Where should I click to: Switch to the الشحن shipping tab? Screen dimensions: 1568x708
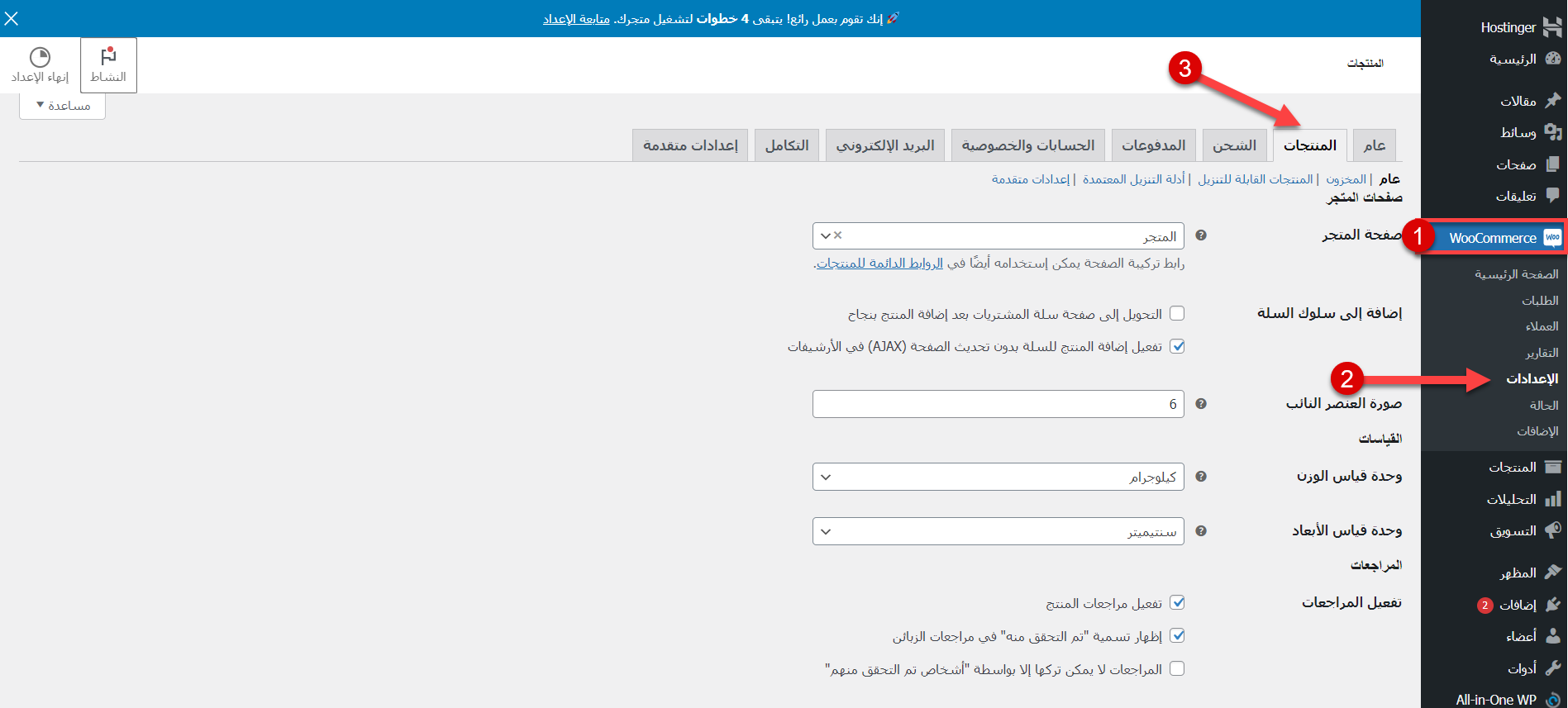point(1234,145)
